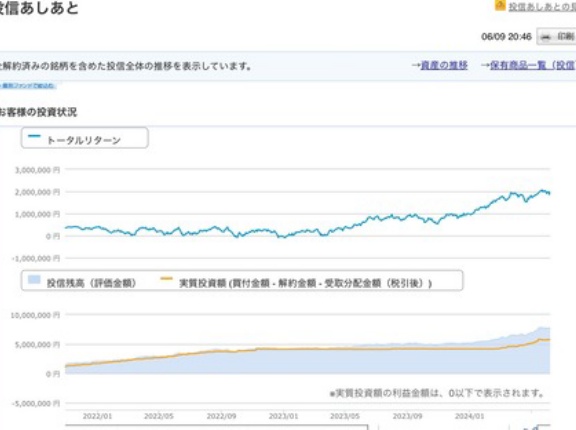This screenshot has height=430, width=576.
Task: Toggle the orange 実質投資額 legend marker
Action: [166, 279]
